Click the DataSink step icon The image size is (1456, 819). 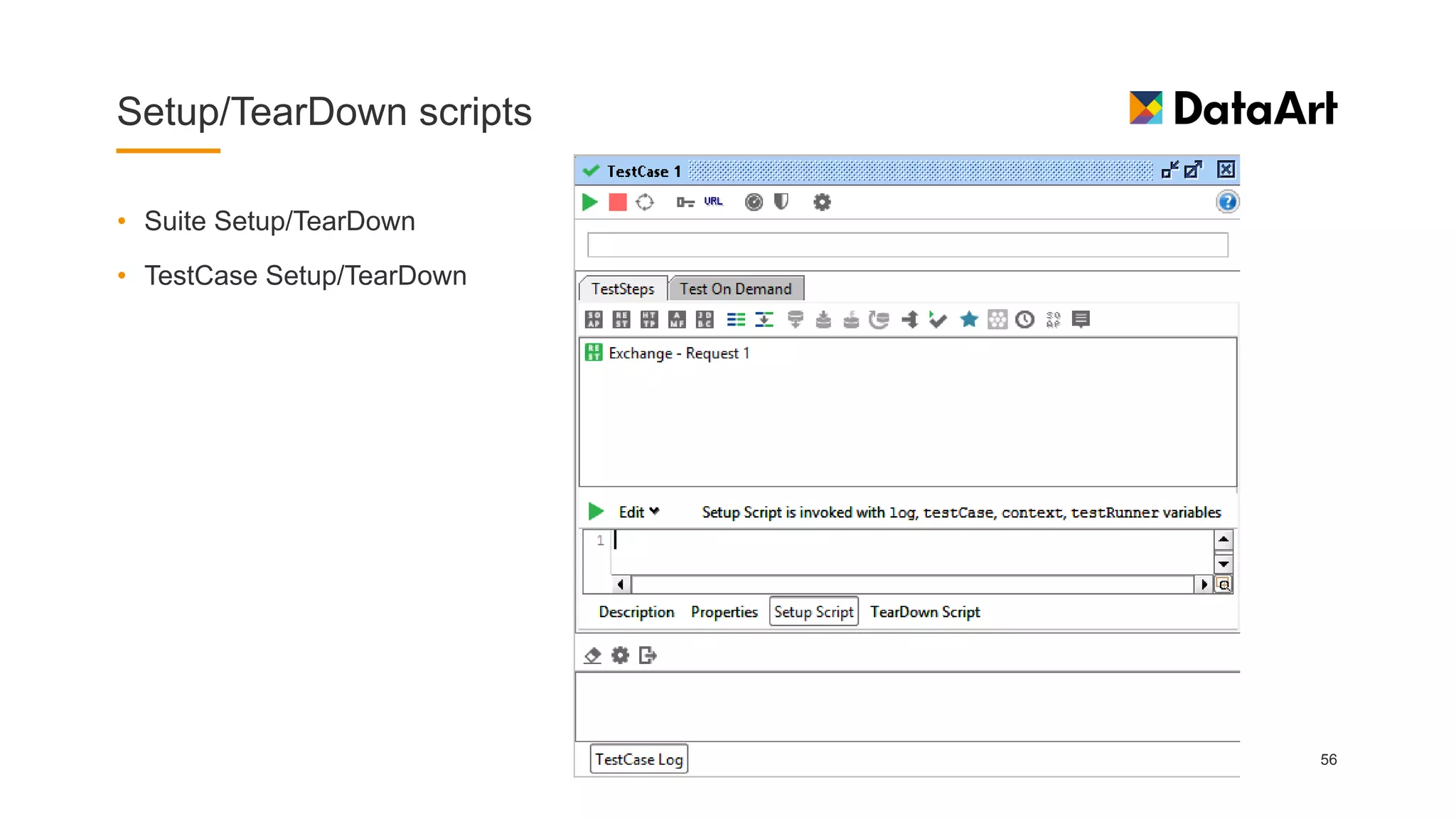(823, 320)
